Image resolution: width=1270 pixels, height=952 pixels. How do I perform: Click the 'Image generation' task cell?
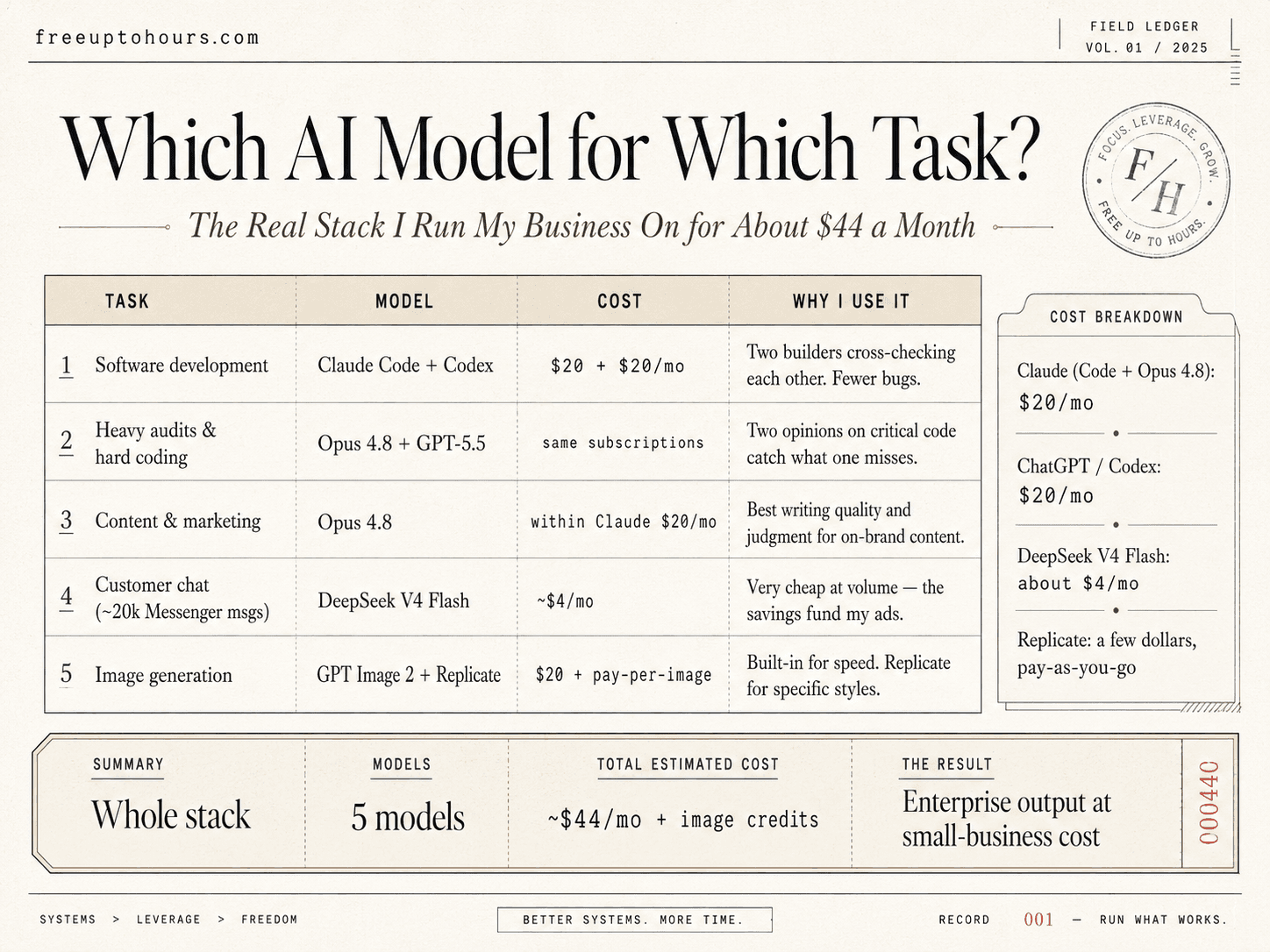163,675
